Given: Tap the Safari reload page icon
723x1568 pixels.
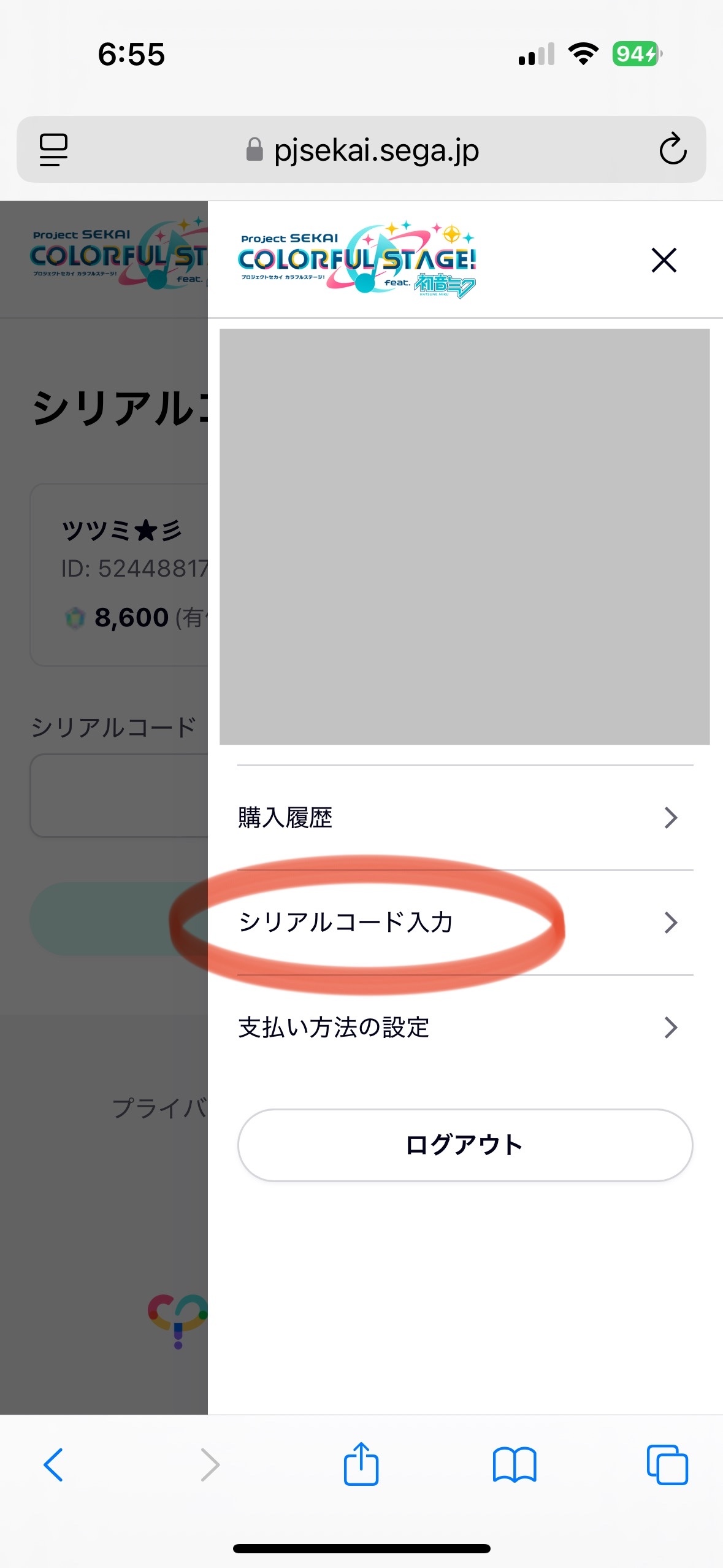Looking at the screenshot, I should coord(672,149).
